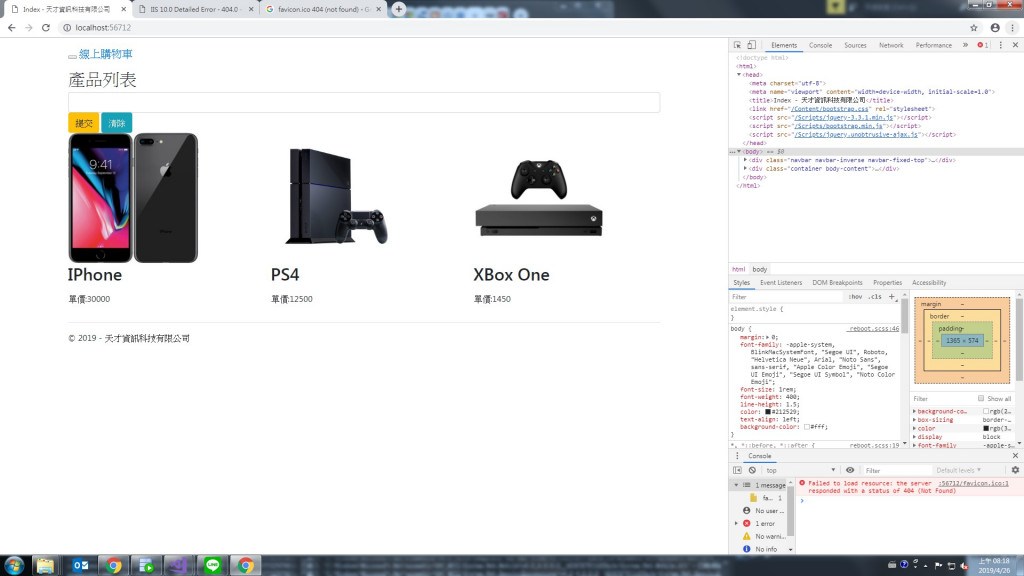Enable the Show all checkbox
The height and width of the screenshot is (576, 1024).
(981, 398)
